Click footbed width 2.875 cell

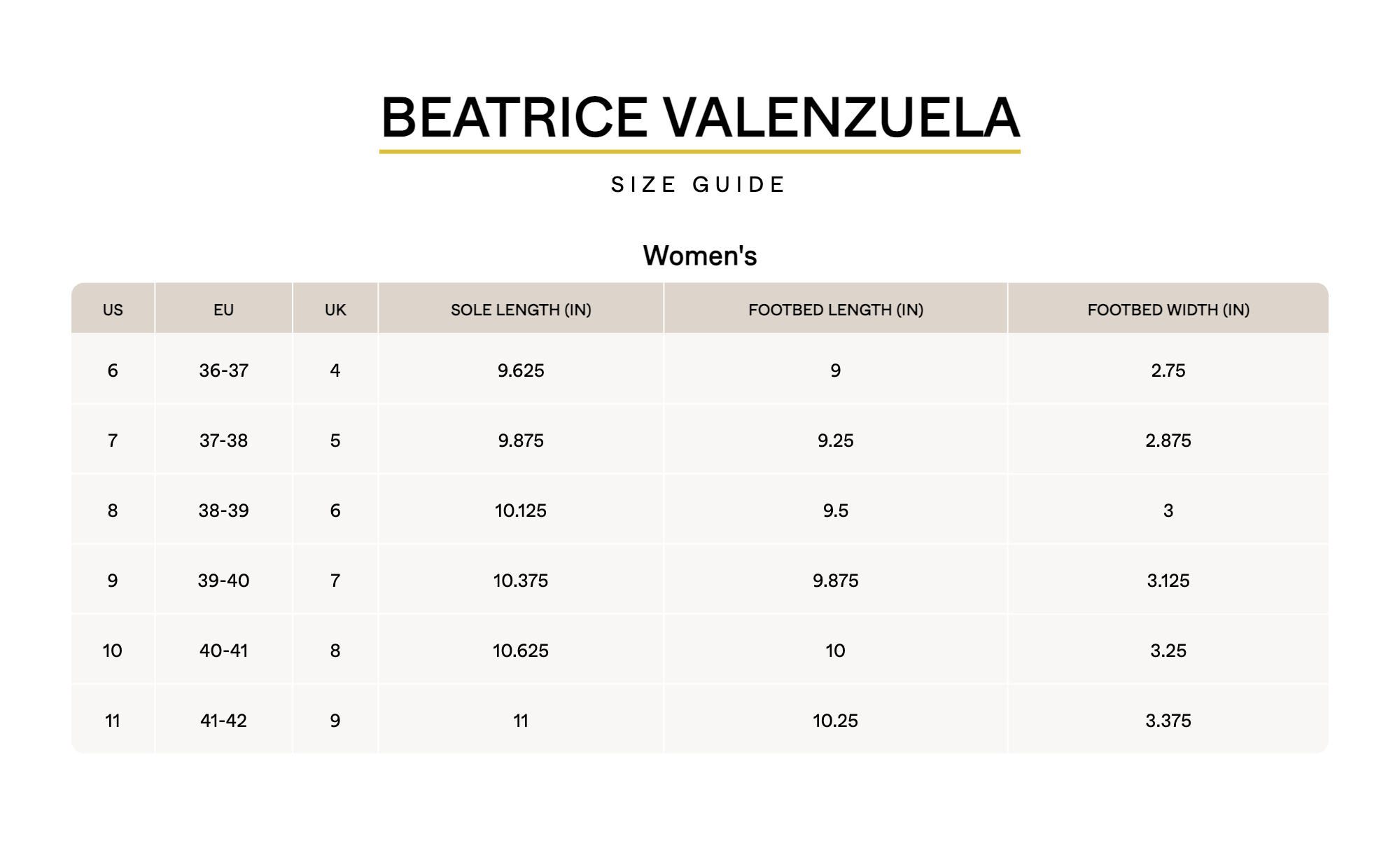pos(1168,441)
